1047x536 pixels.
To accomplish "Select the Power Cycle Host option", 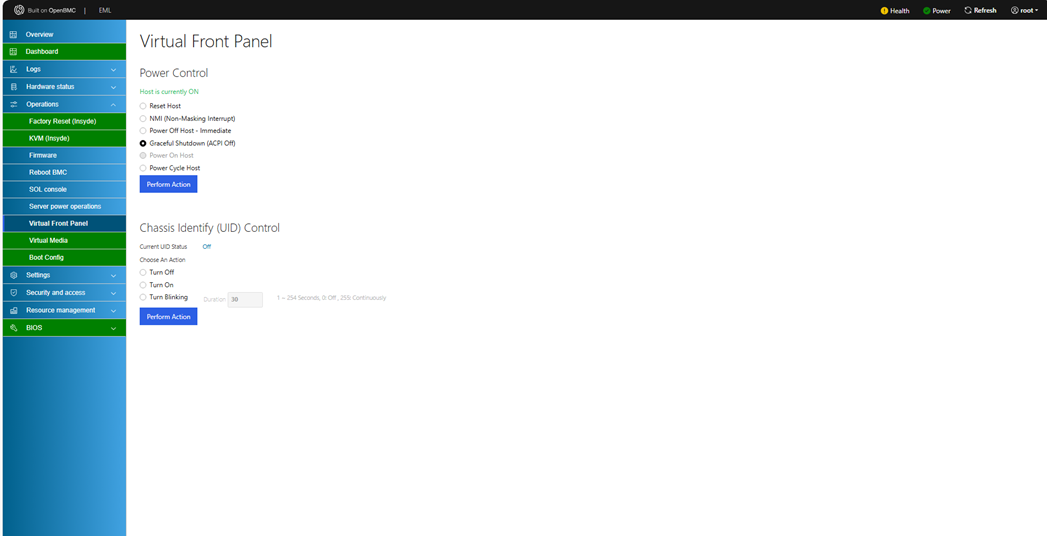I will pyautogui.click(x=143, y=168).
